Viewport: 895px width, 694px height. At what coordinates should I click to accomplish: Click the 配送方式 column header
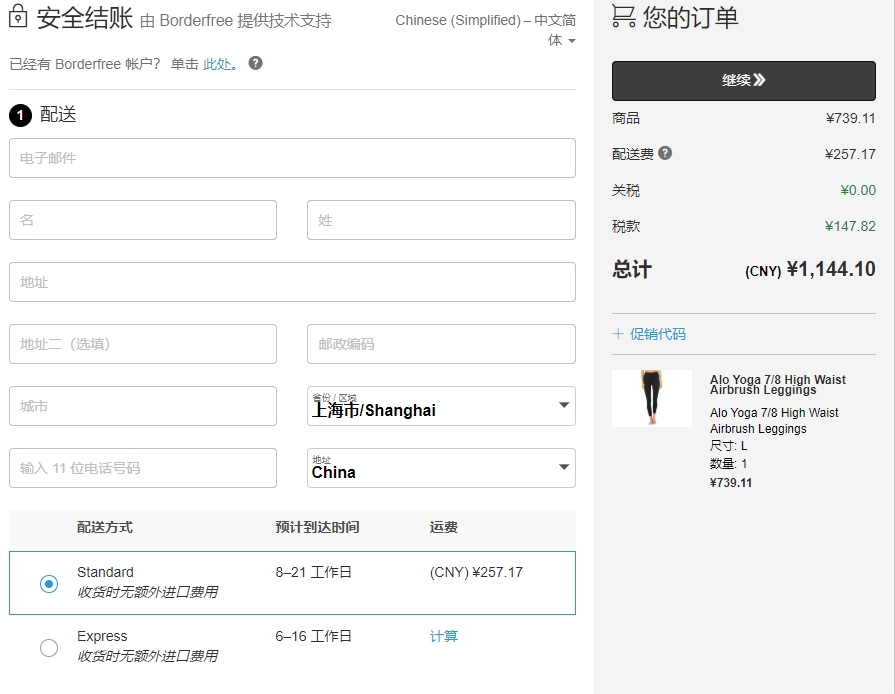tap(105, 527)
